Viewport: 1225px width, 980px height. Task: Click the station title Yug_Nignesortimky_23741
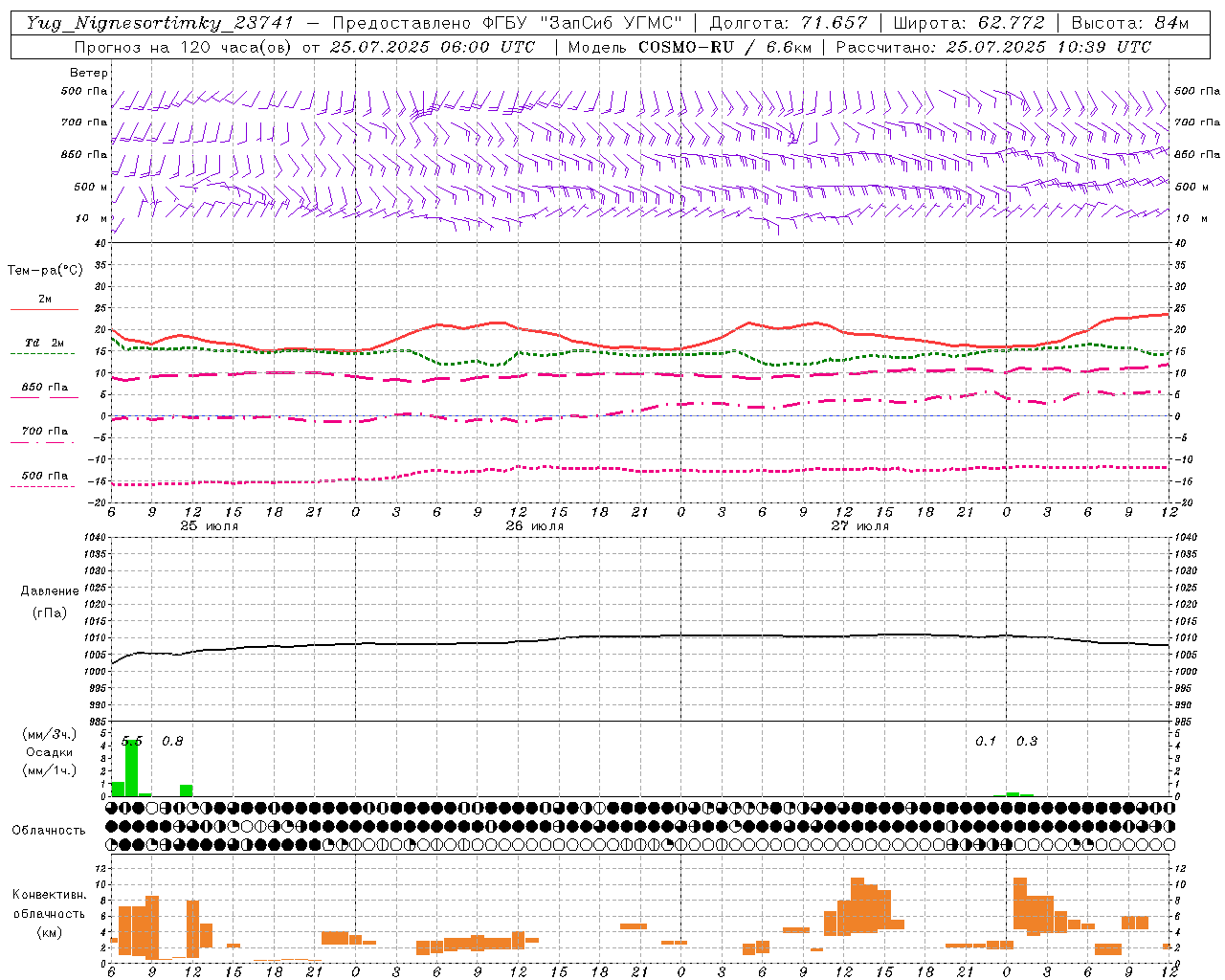click(159, 23)
